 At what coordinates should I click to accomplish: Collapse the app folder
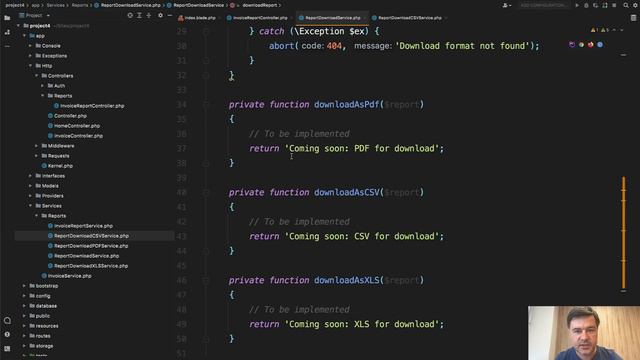click(x=24, y=36)
